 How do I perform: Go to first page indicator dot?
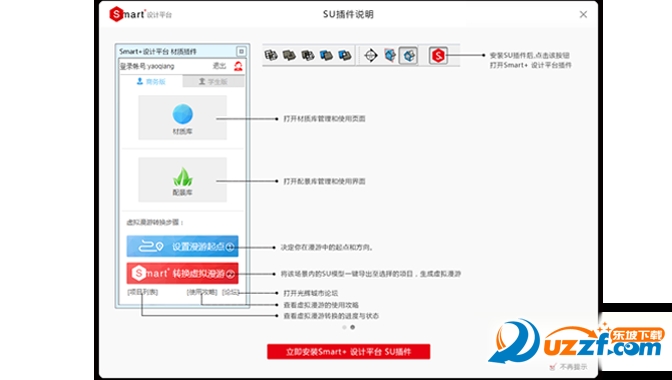click(x=344, y=327)
